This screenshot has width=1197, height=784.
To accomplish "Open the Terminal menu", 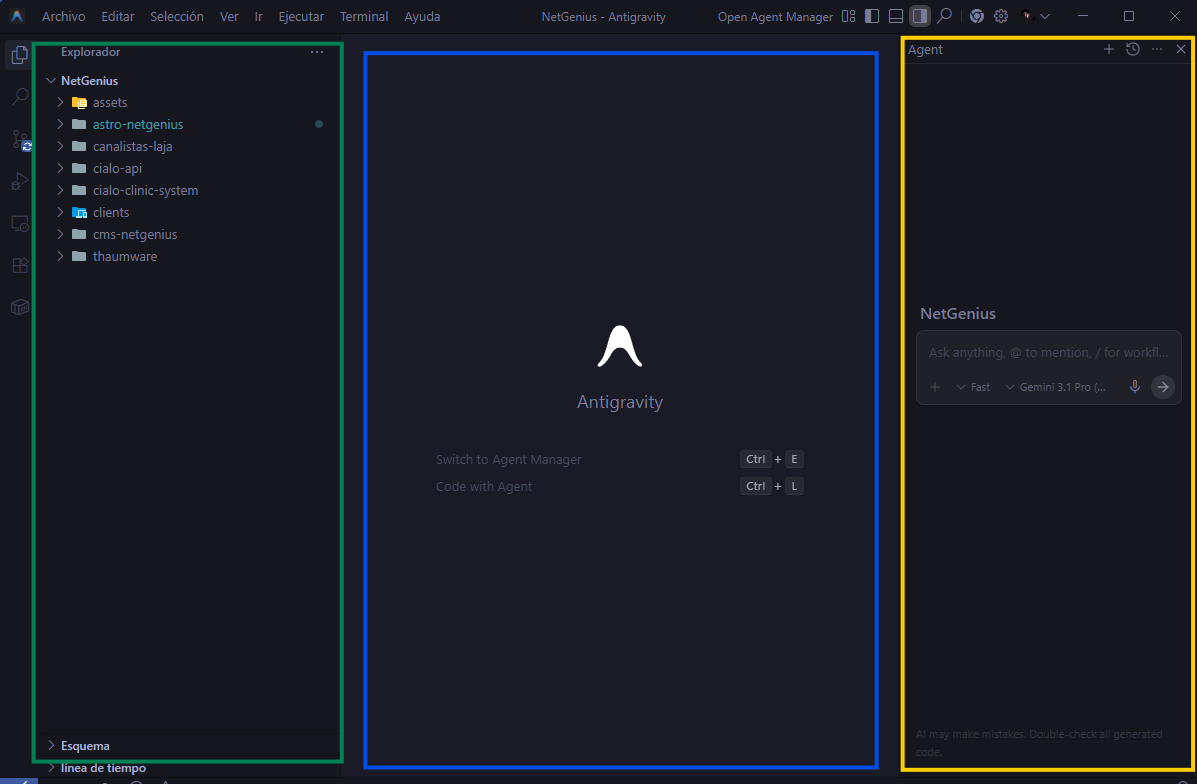I will (x=364, y=17).
